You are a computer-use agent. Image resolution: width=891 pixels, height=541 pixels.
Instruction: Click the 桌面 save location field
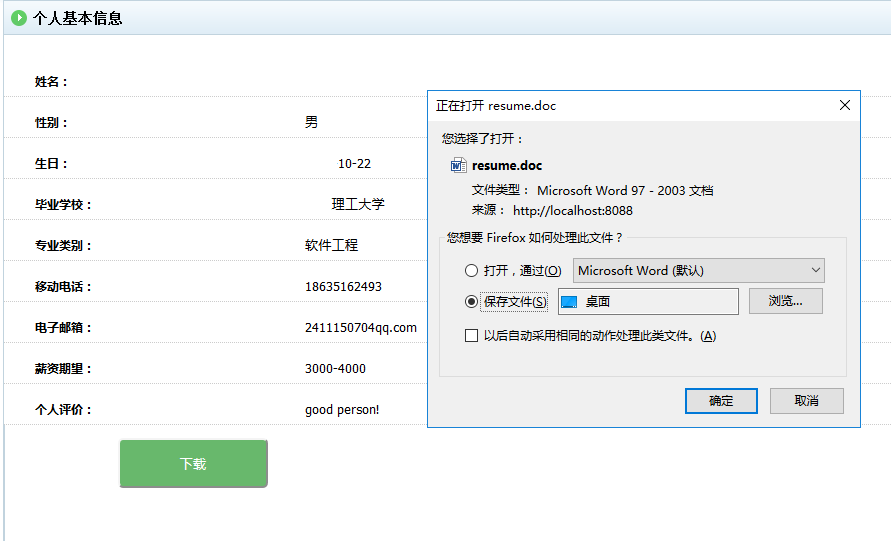648,302
